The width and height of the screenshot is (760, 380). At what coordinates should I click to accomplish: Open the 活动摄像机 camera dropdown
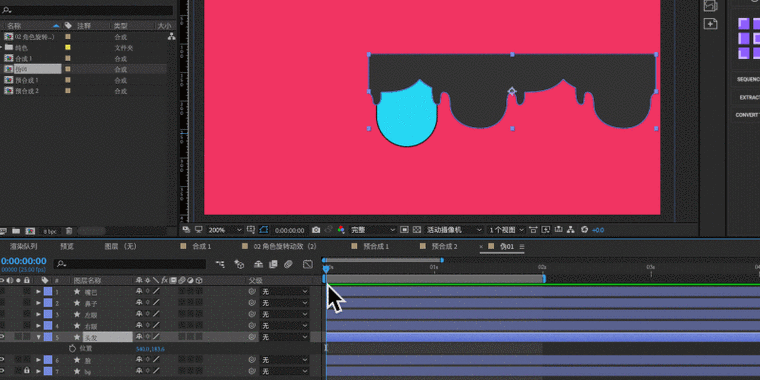pos(454,230)
